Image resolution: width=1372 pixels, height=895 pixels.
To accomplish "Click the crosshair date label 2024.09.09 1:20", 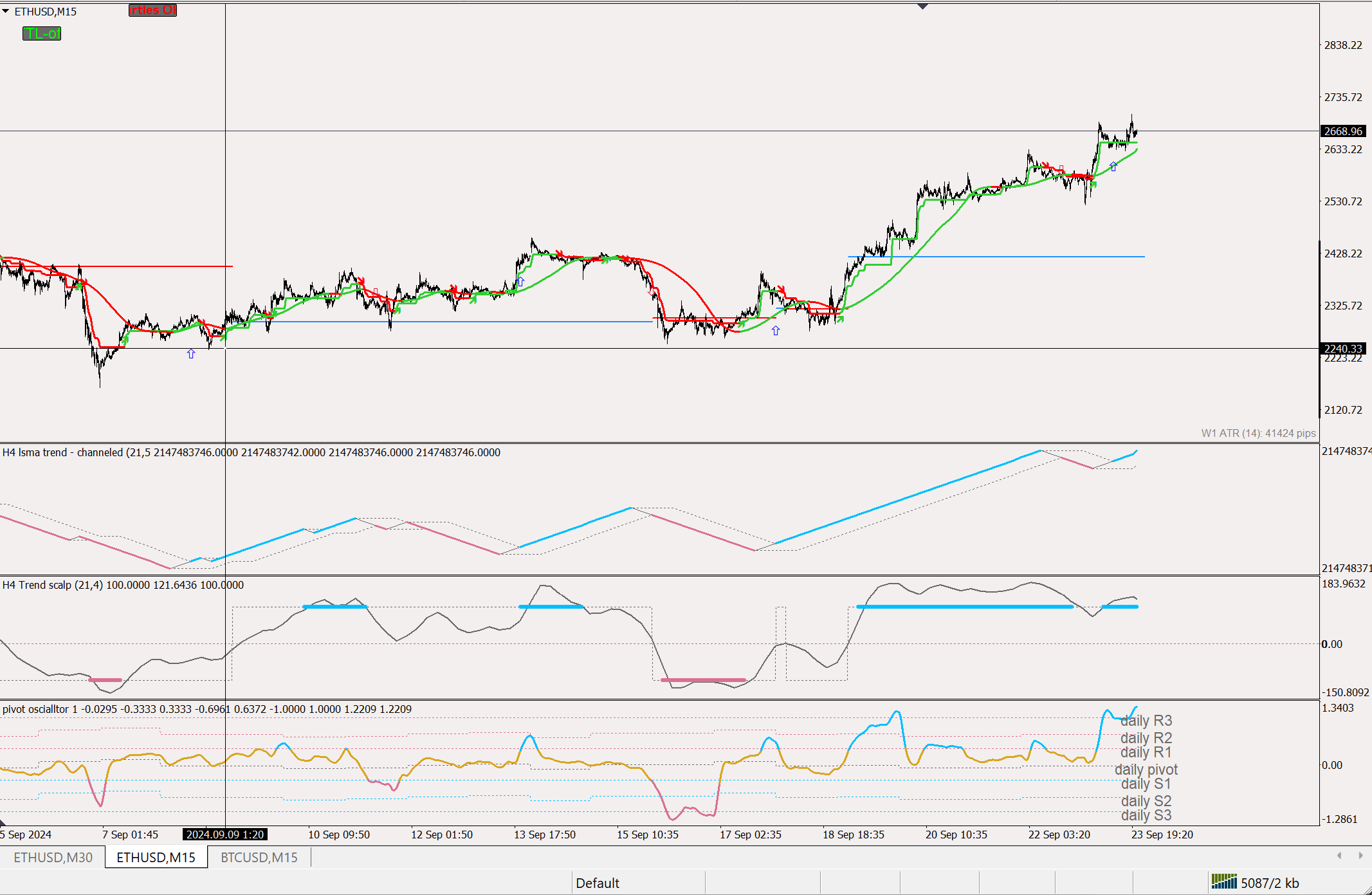I will (x=224, y=835).
